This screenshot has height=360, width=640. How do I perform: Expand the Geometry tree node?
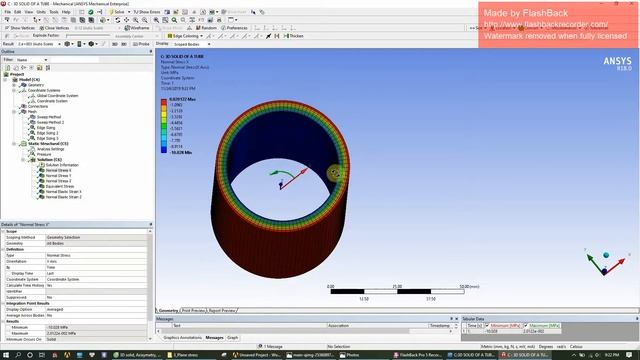(14, 85)
